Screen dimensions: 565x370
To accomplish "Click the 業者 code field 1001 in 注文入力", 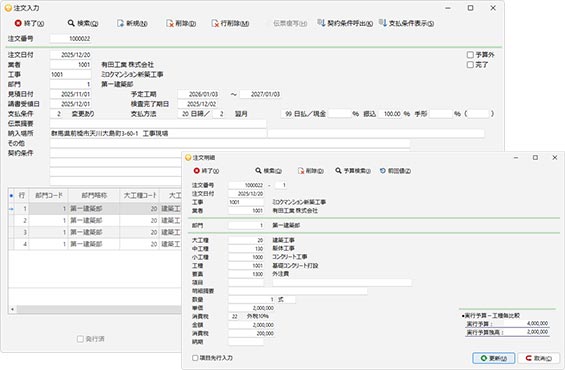I will (70, 65).
